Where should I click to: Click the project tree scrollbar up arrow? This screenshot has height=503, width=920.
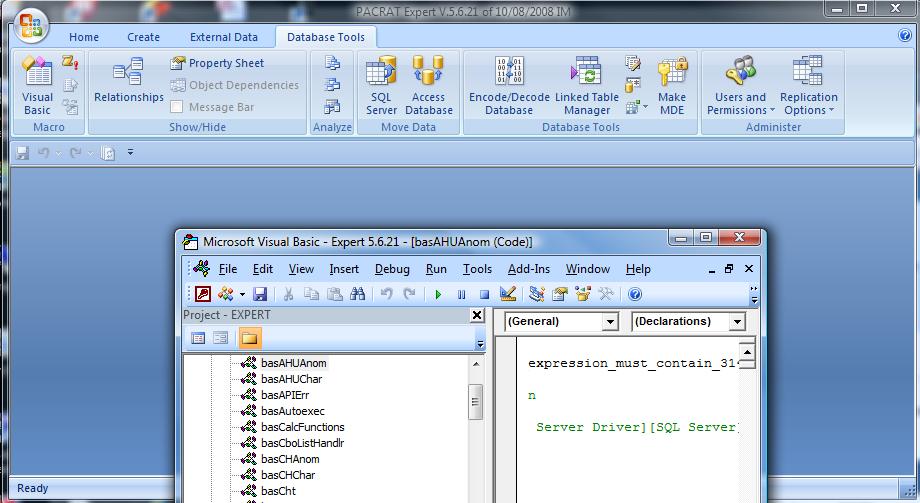476,364
